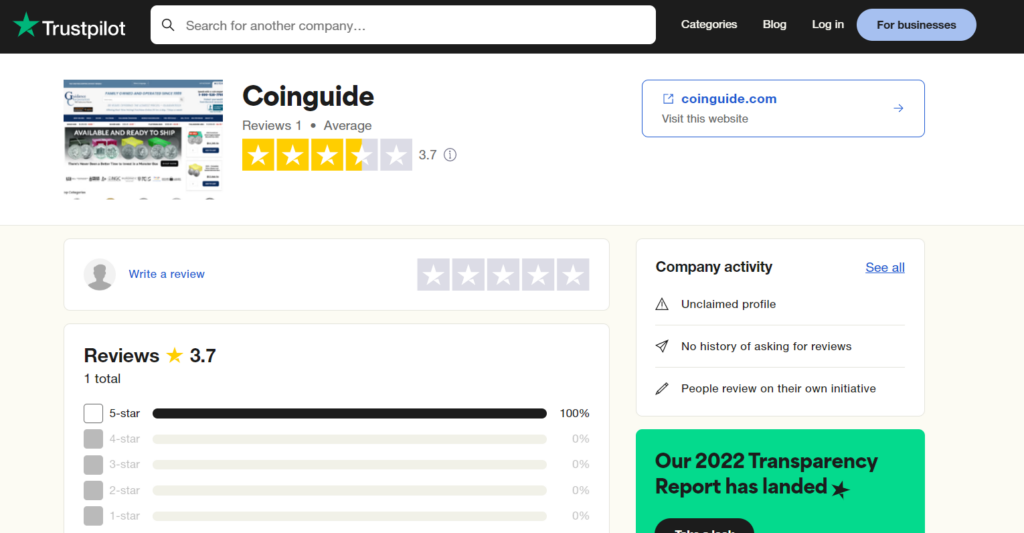Click the pencil icon beside People review
1024x533 pixels.
coord(662,389)
